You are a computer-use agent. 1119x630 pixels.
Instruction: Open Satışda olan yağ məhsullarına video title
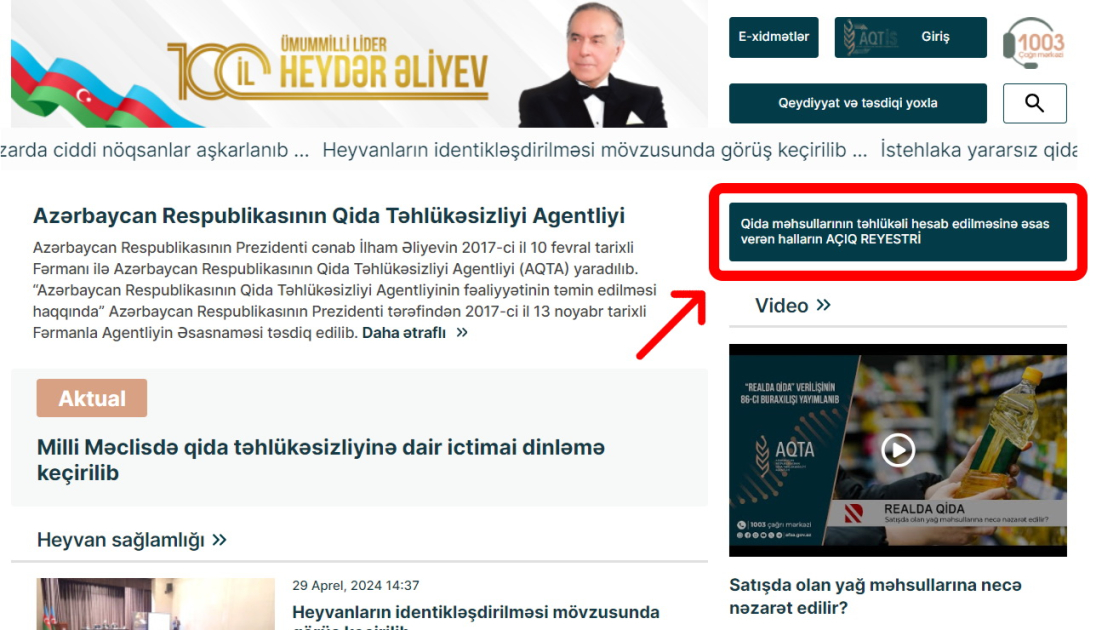[876, 596]
